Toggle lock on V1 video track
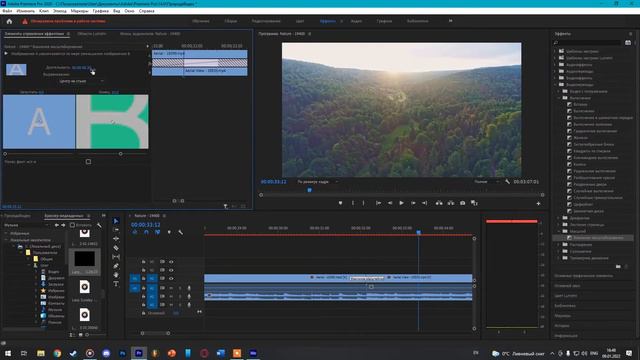 click(x=143, y=278)
